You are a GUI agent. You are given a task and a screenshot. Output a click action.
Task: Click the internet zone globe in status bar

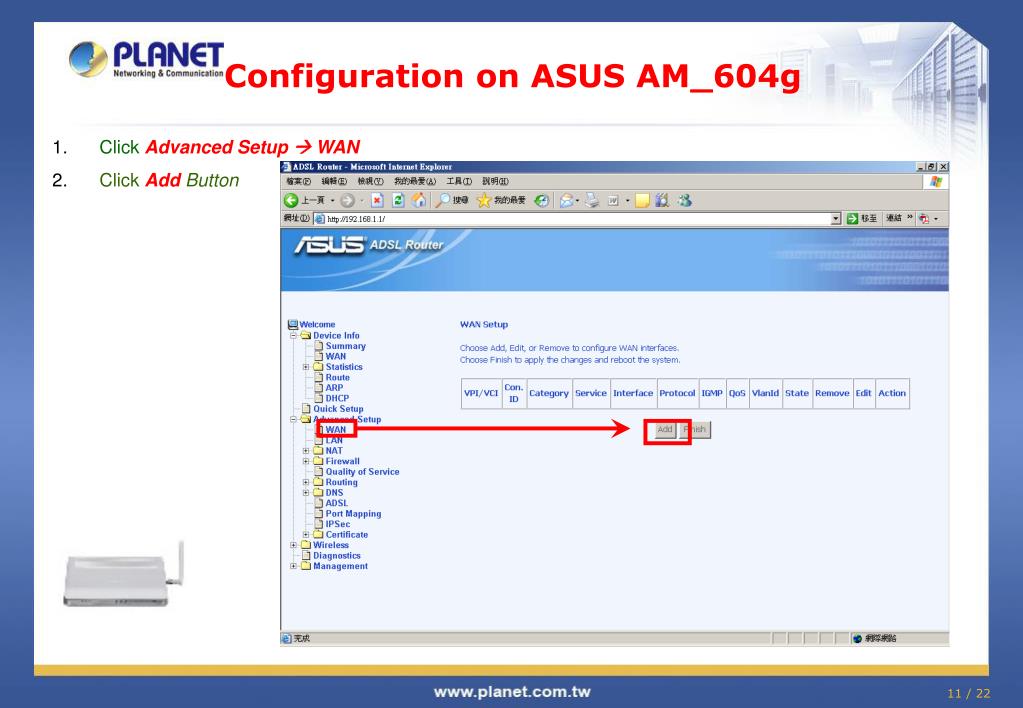pos(858,638)
